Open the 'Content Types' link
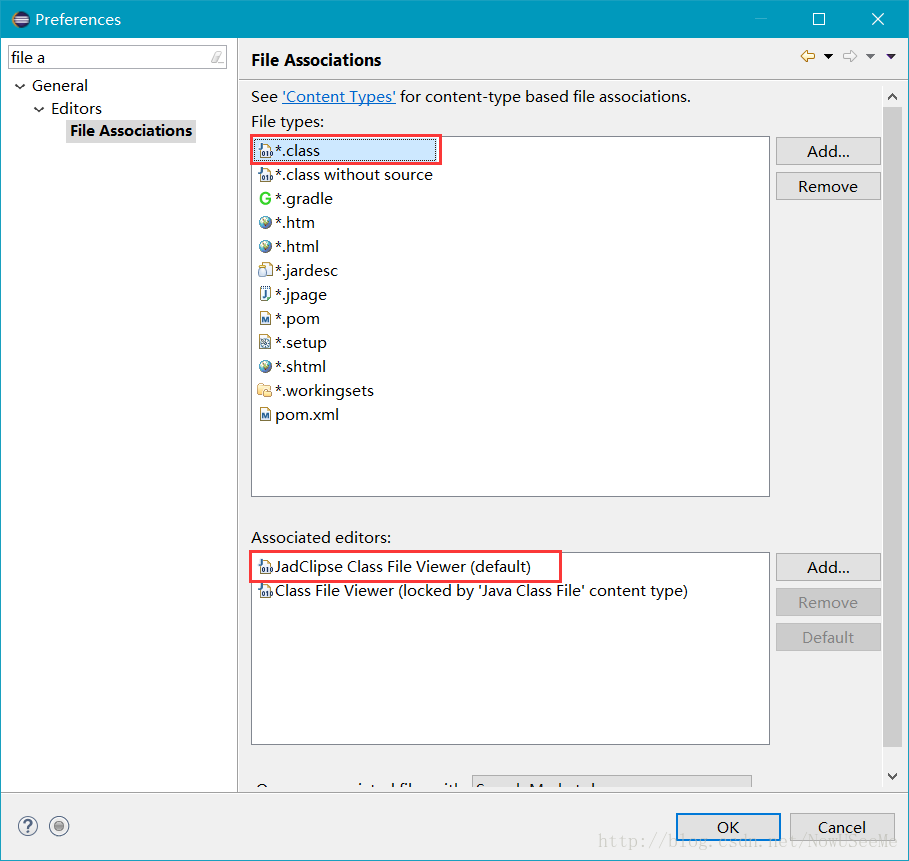The width and height of the screenshot is (909, 861). [339, 96]
